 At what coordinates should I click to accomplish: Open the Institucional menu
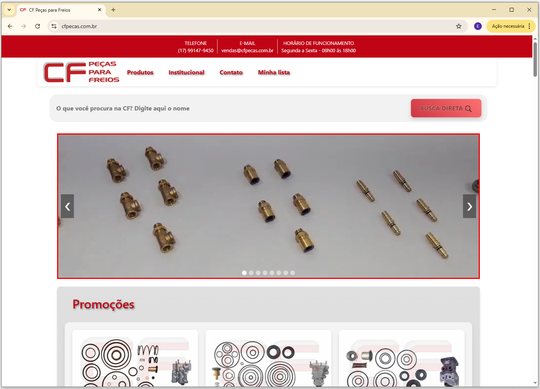[186, 72]
